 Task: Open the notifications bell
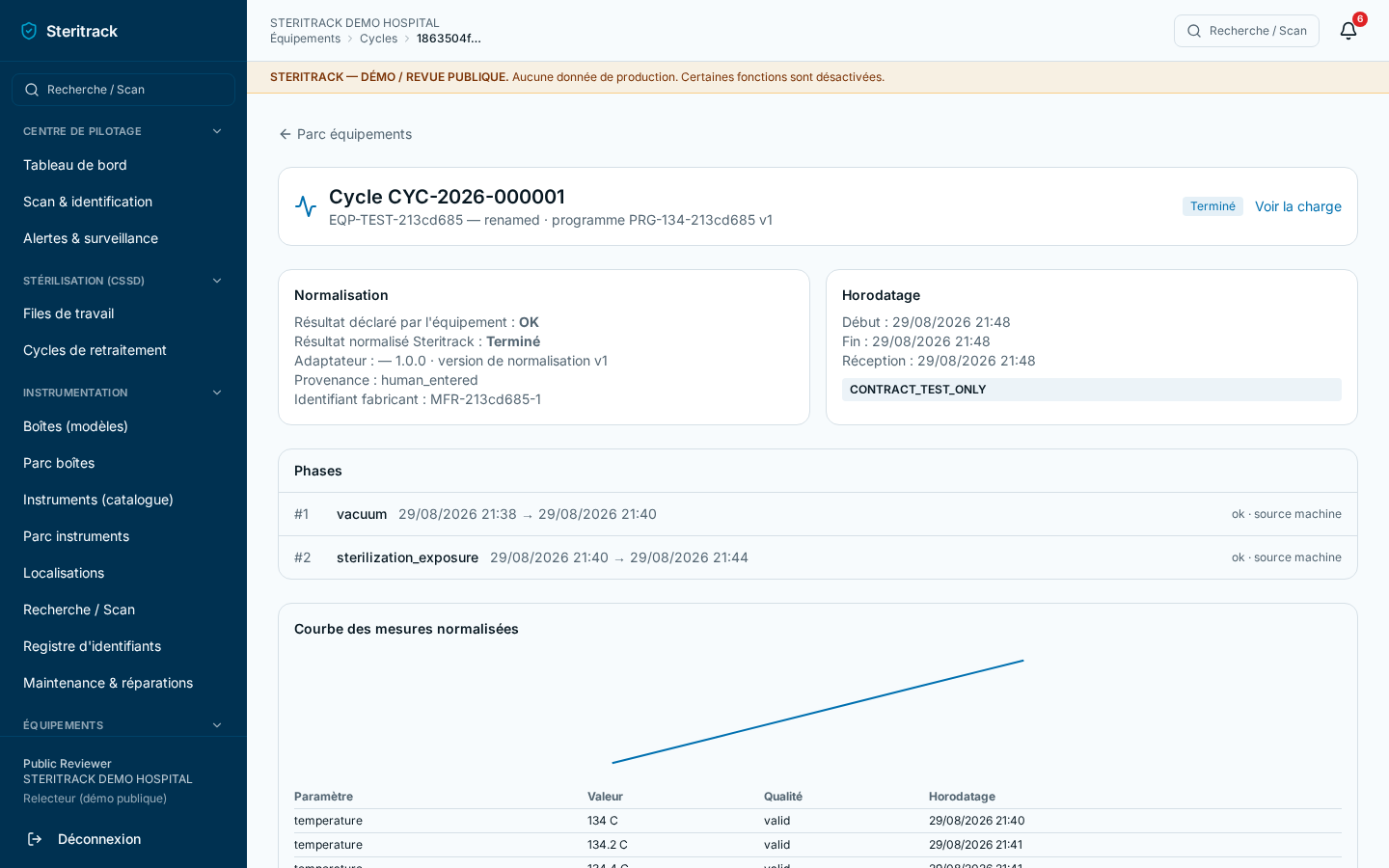click(x=1348, y=31)
